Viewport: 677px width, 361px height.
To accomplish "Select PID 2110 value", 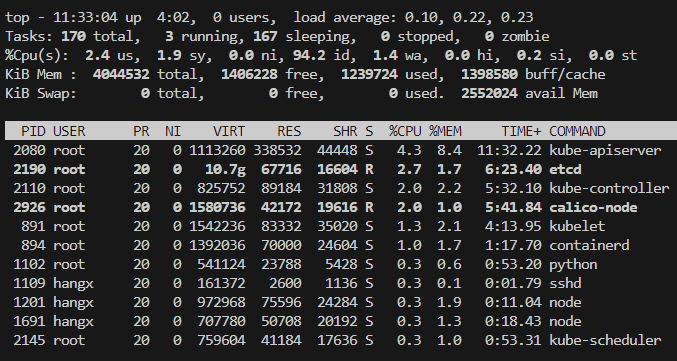I will [x=29, y=188].
